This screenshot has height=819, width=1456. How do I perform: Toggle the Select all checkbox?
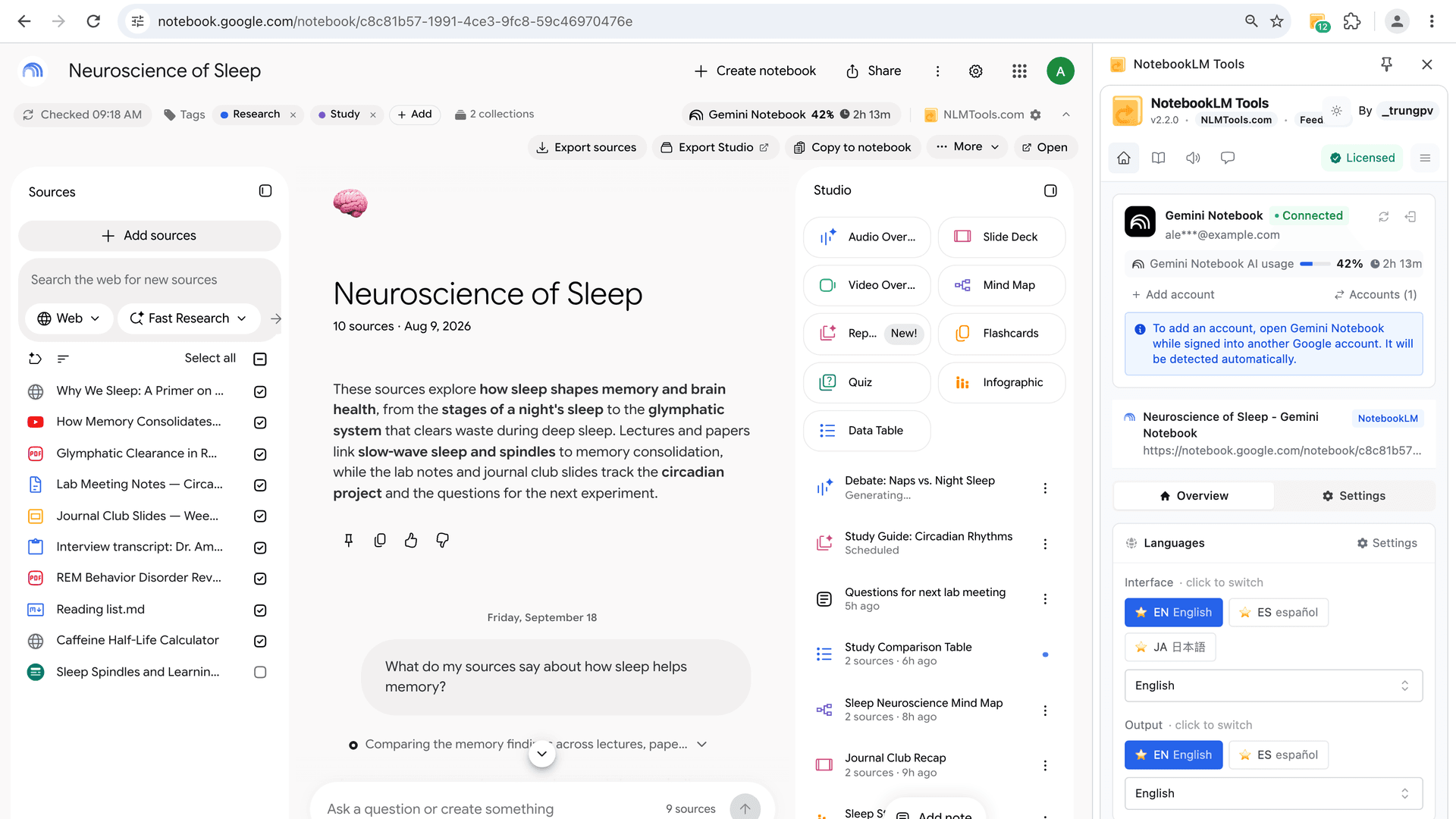(x=260, y=359)
